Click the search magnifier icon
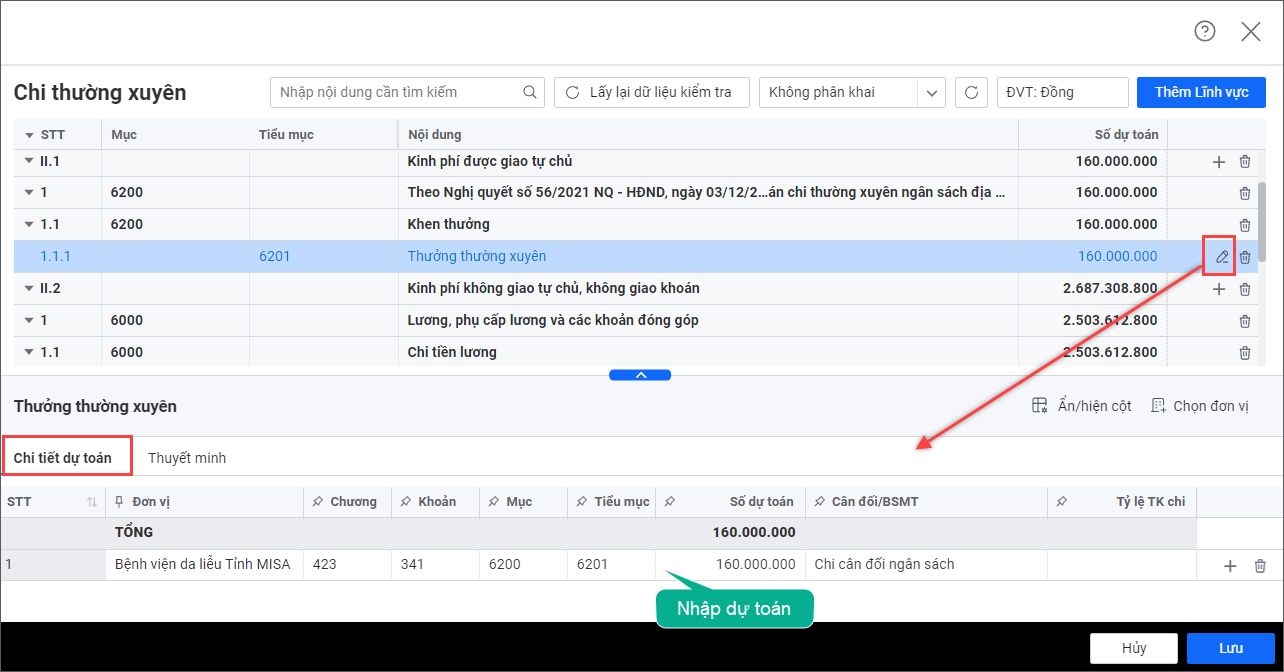The height and width of the screenshot is (672, 1284). coord(530,92)
